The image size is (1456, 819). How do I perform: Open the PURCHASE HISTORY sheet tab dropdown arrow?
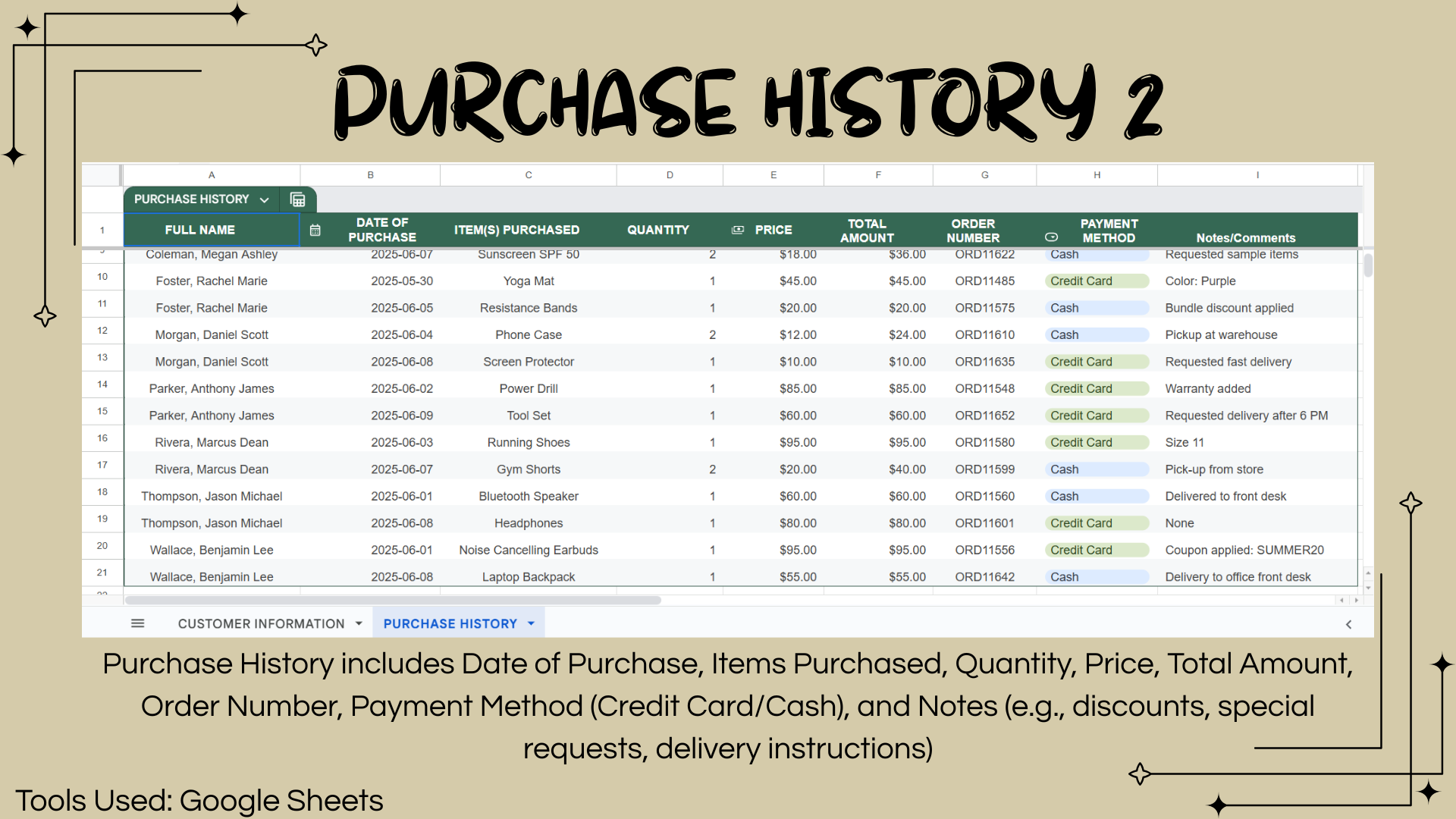coord(531,623)
